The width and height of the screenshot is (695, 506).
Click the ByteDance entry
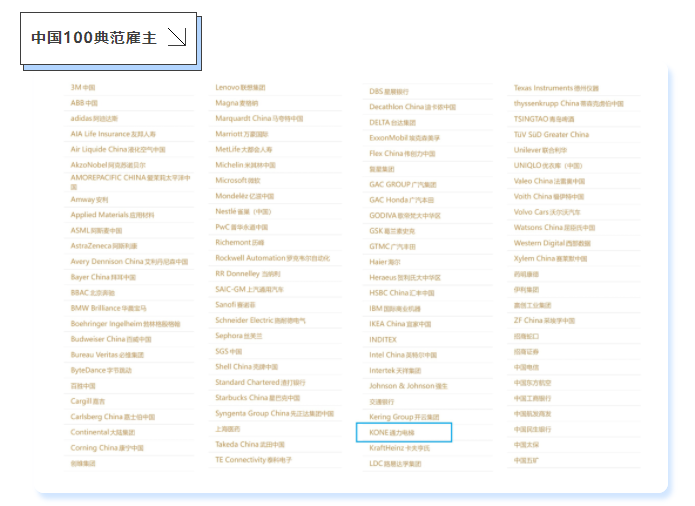click(x=101, y=370)
